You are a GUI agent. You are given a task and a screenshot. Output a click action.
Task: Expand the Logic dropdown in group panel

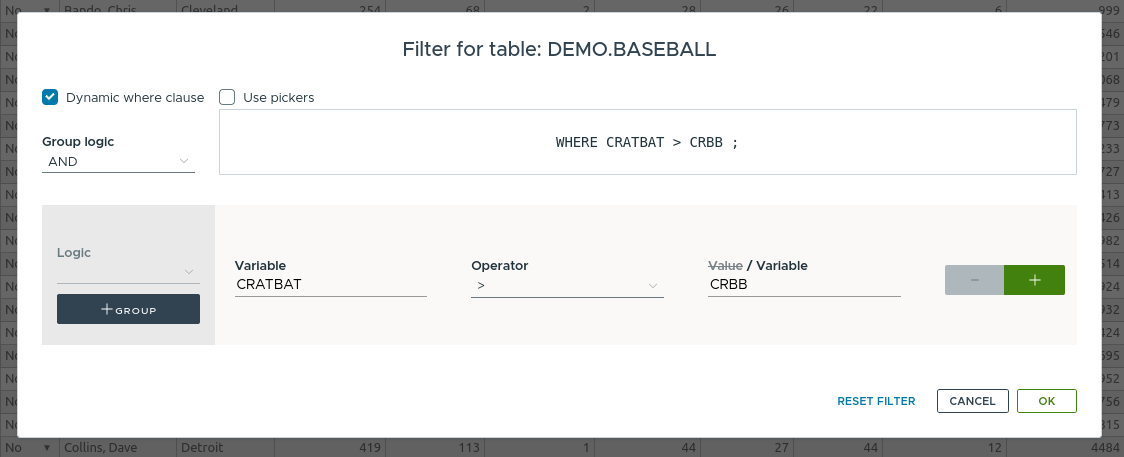point(128,271)
